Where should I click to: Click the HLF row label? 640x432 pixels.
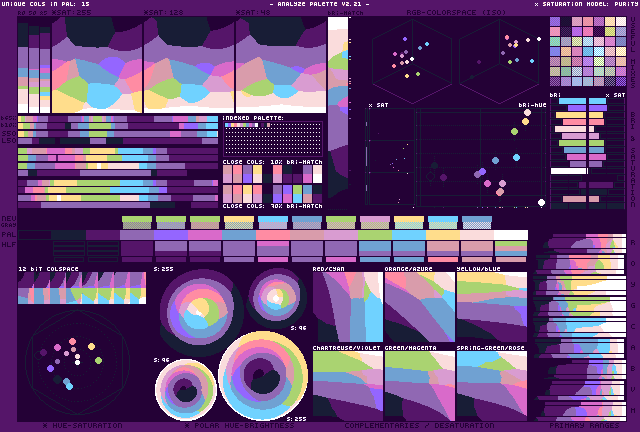[9, 245]
